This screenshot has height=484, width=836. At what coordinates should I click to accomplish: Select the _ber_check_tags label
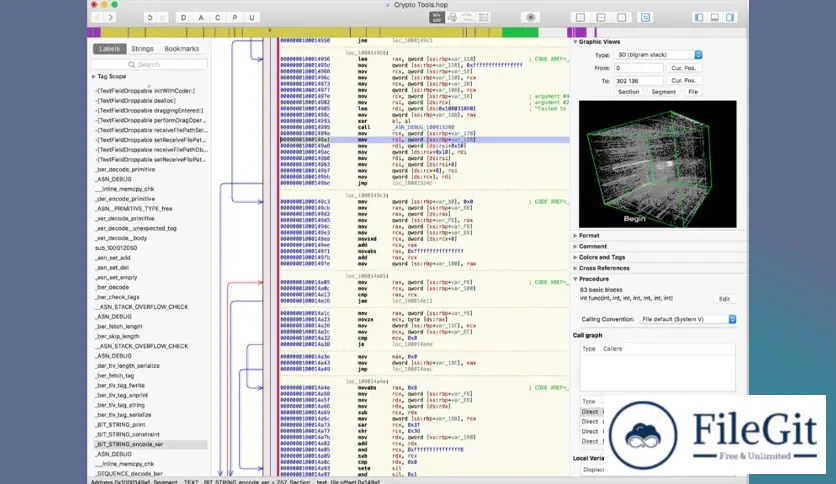[x=117, y=297]
